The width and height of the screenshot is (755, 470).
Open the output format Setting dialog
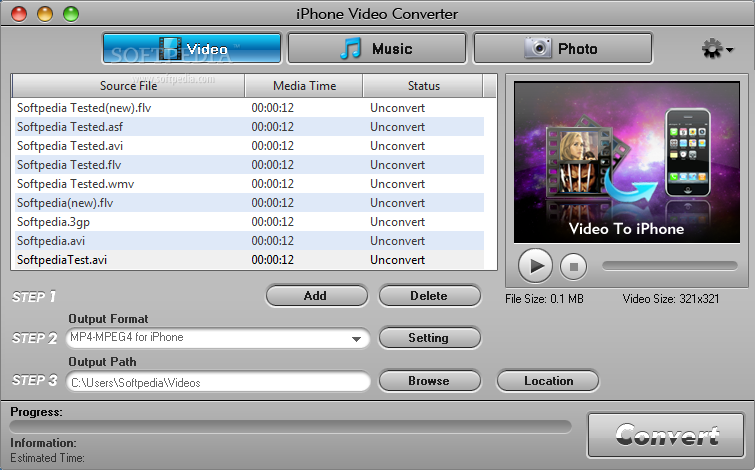[430, 338]
